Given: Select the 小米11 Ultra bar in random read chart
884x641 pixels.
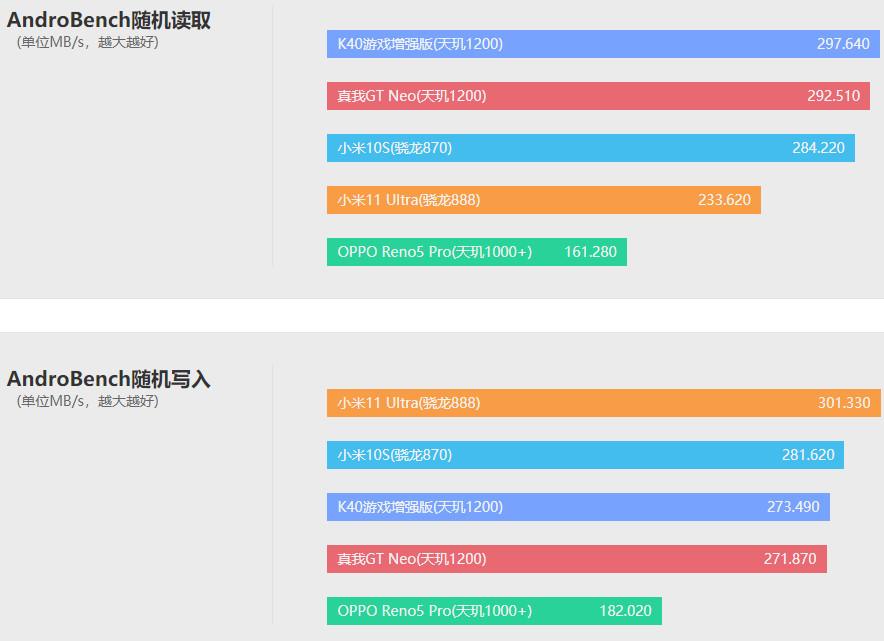Looking at the screenshot, I should tap(543, 200).
